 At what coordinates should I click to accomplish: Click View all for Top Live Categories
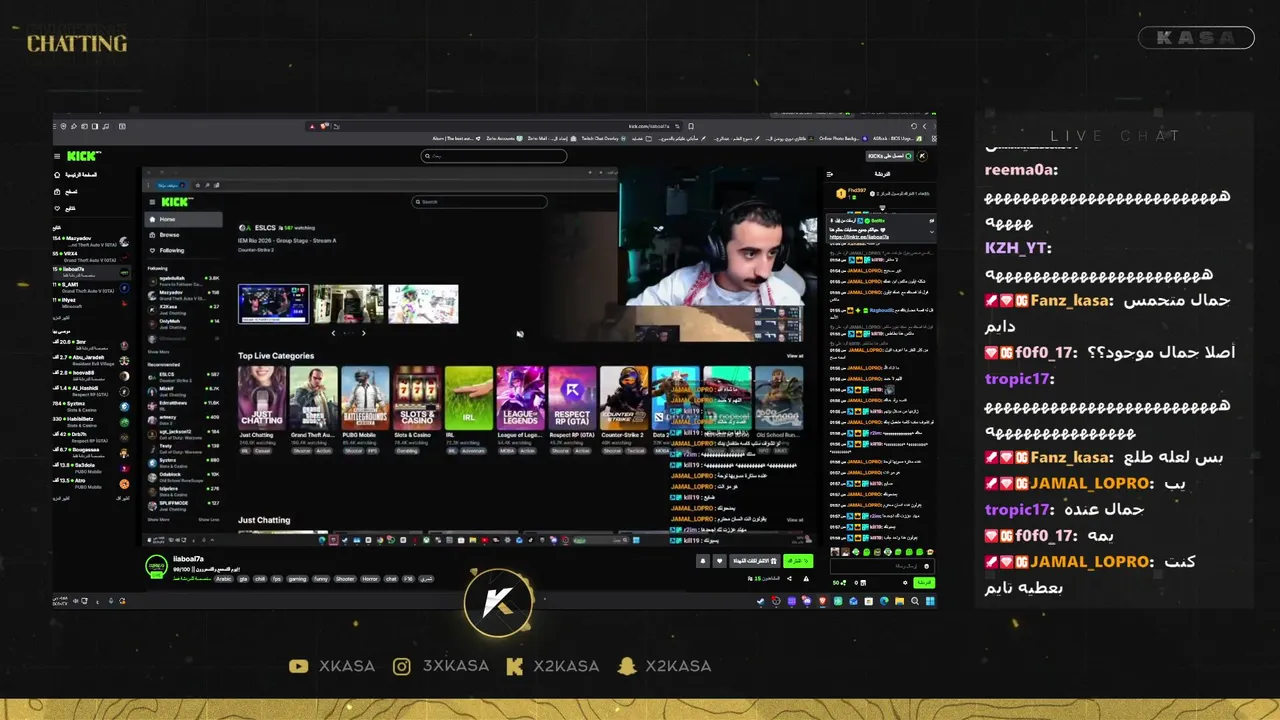click(795, 356)
